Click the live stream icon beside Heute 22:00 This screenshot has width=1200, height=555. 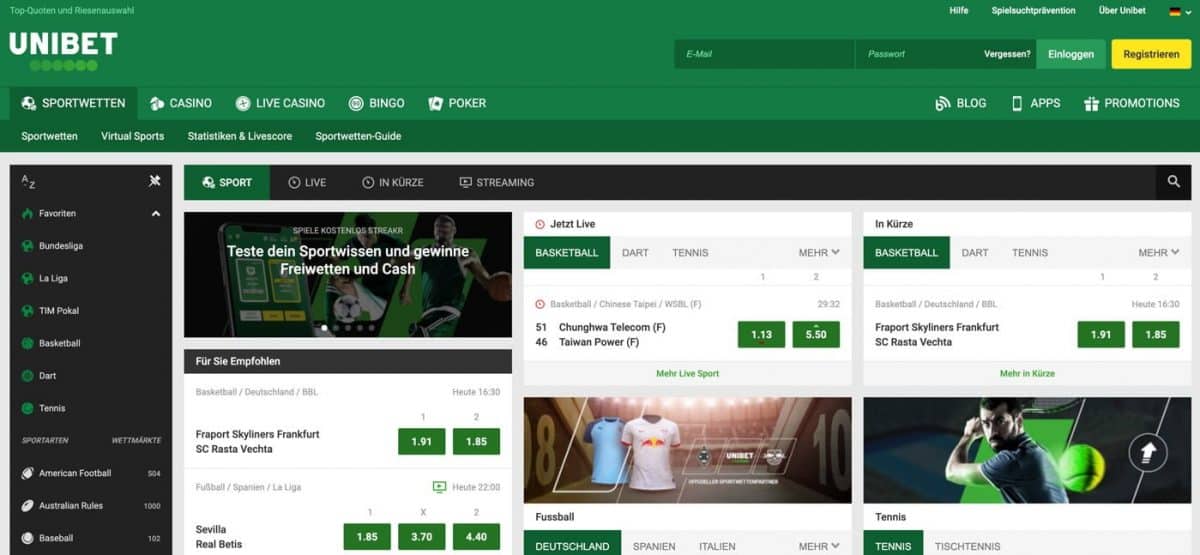[439, 487]
